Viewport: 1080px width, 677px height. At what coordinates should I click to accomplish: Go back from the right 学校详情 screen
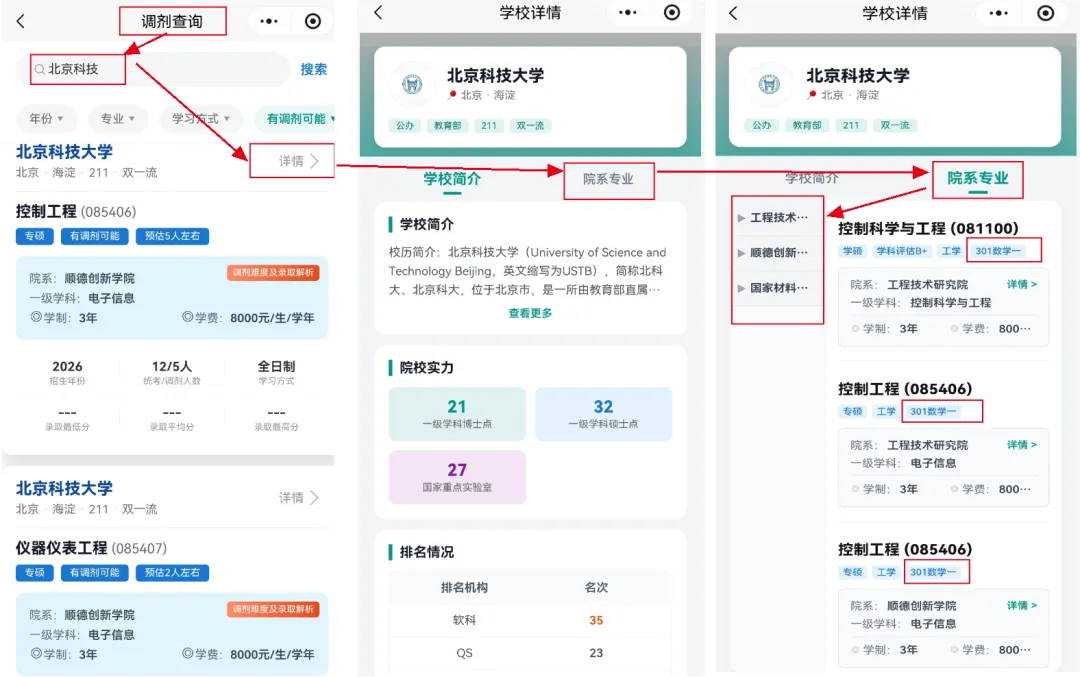click(x=733, y=13)
